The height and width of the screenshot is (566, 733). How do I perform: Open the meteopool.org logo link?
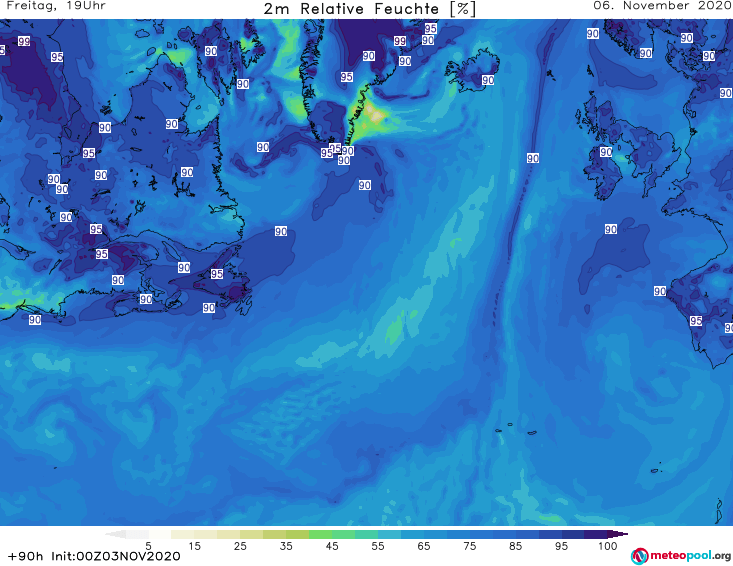681,556
